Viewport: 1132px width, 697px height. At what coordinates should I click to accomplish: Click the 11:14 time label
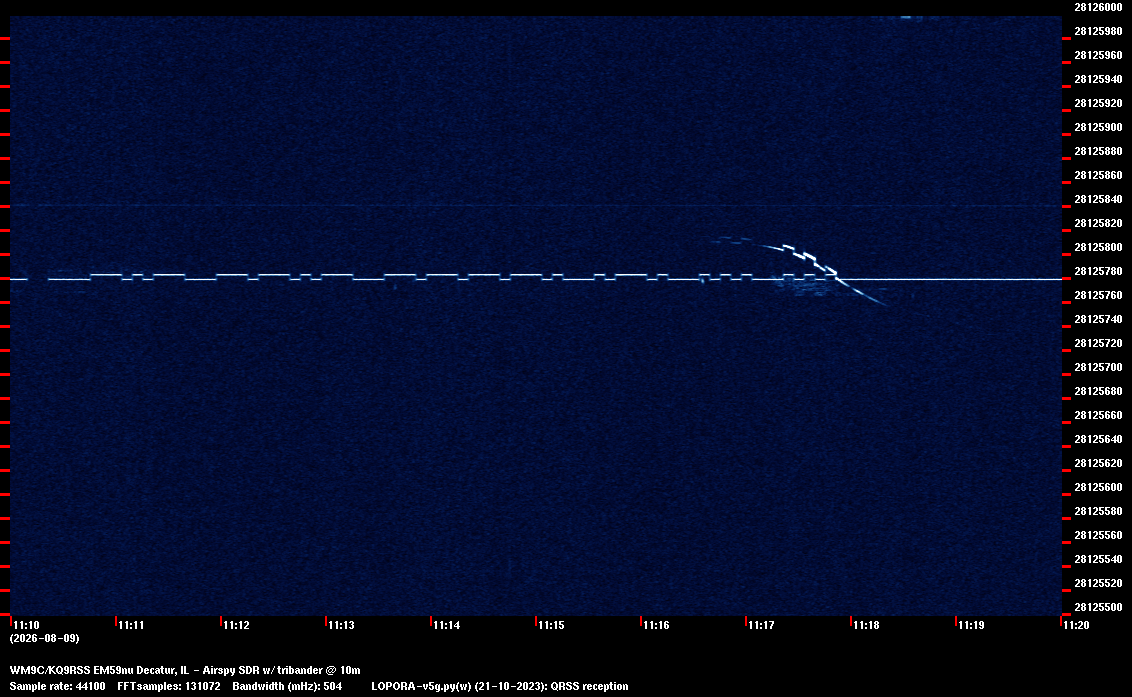(x=446, y=625)
